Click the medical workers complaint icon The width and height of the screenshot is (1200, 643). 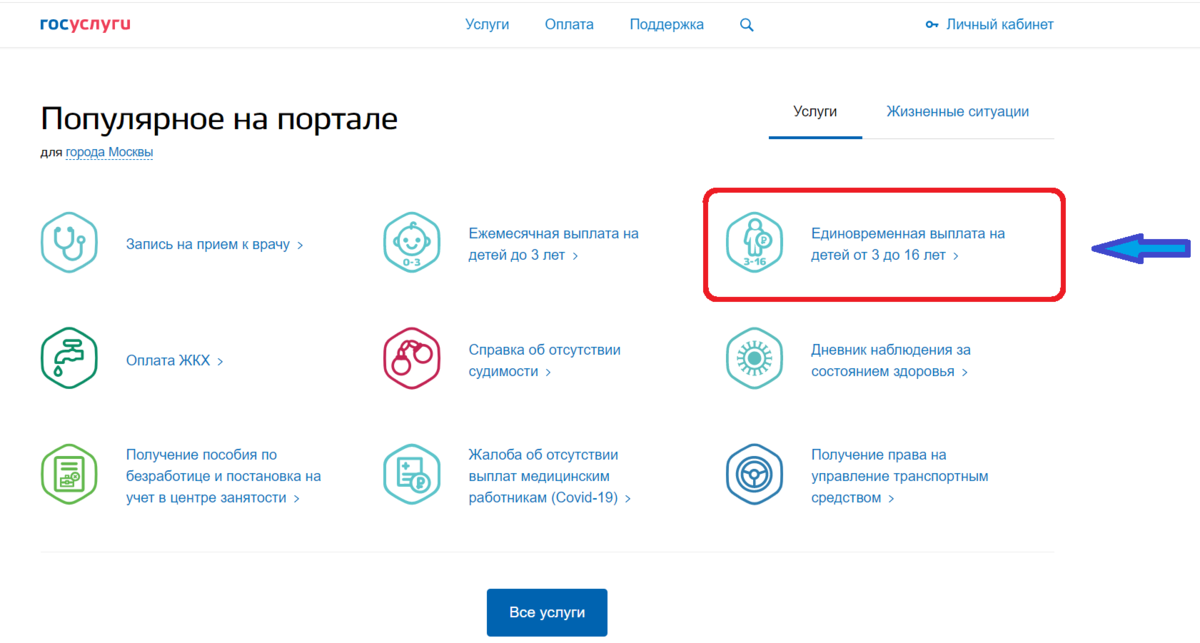(412, 475)
